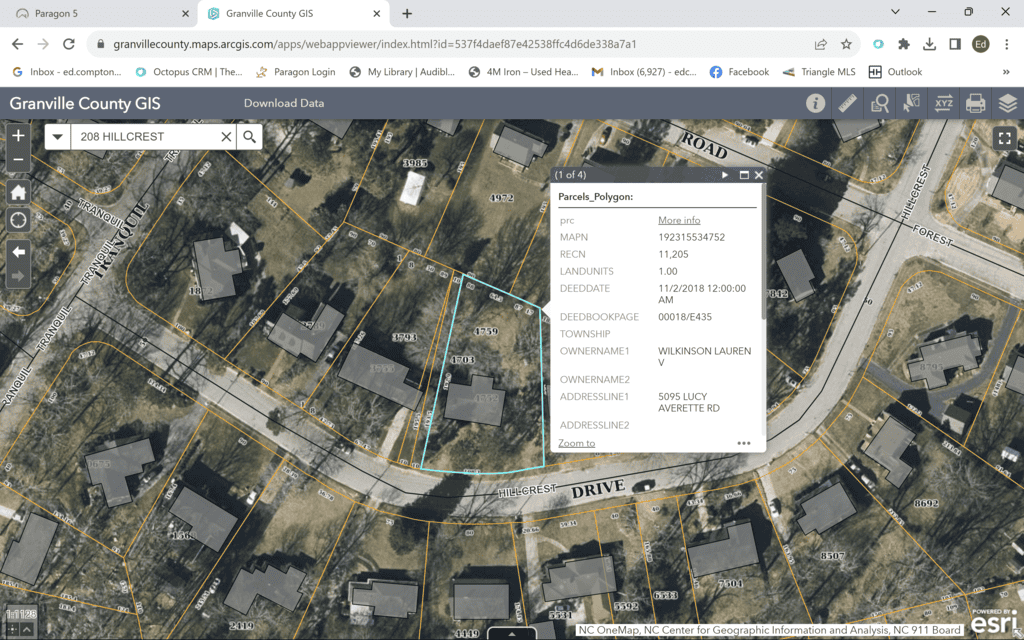This screenshot has width=1024, height=640.
Task: Open the Download Data menu item
Action: click(284, 103)
